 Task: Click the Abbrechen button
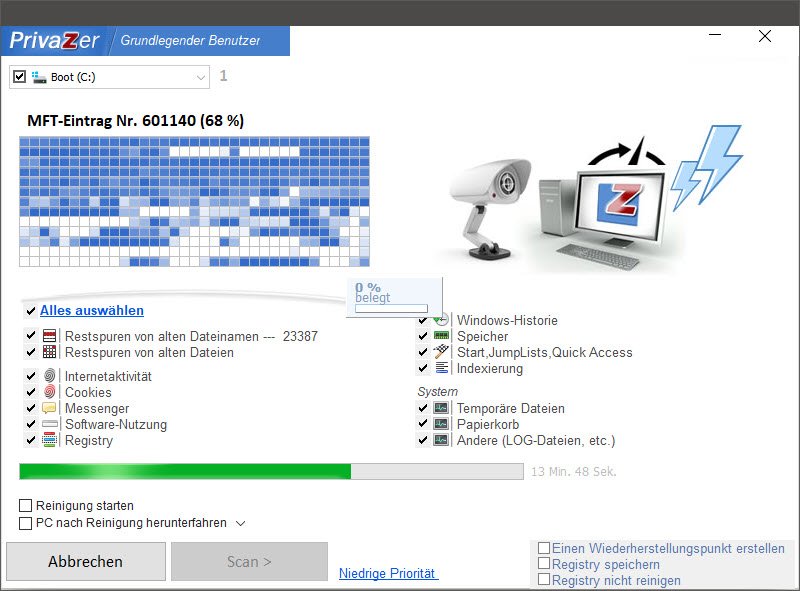(x=86, y=561)
